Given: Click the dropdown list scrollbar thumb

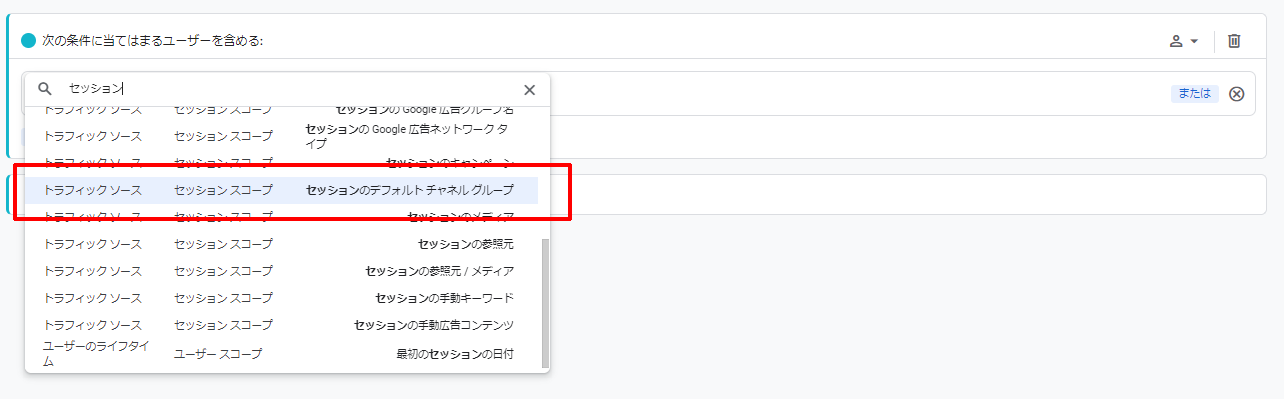Looking at the screenshot, I should pos(545,303).
